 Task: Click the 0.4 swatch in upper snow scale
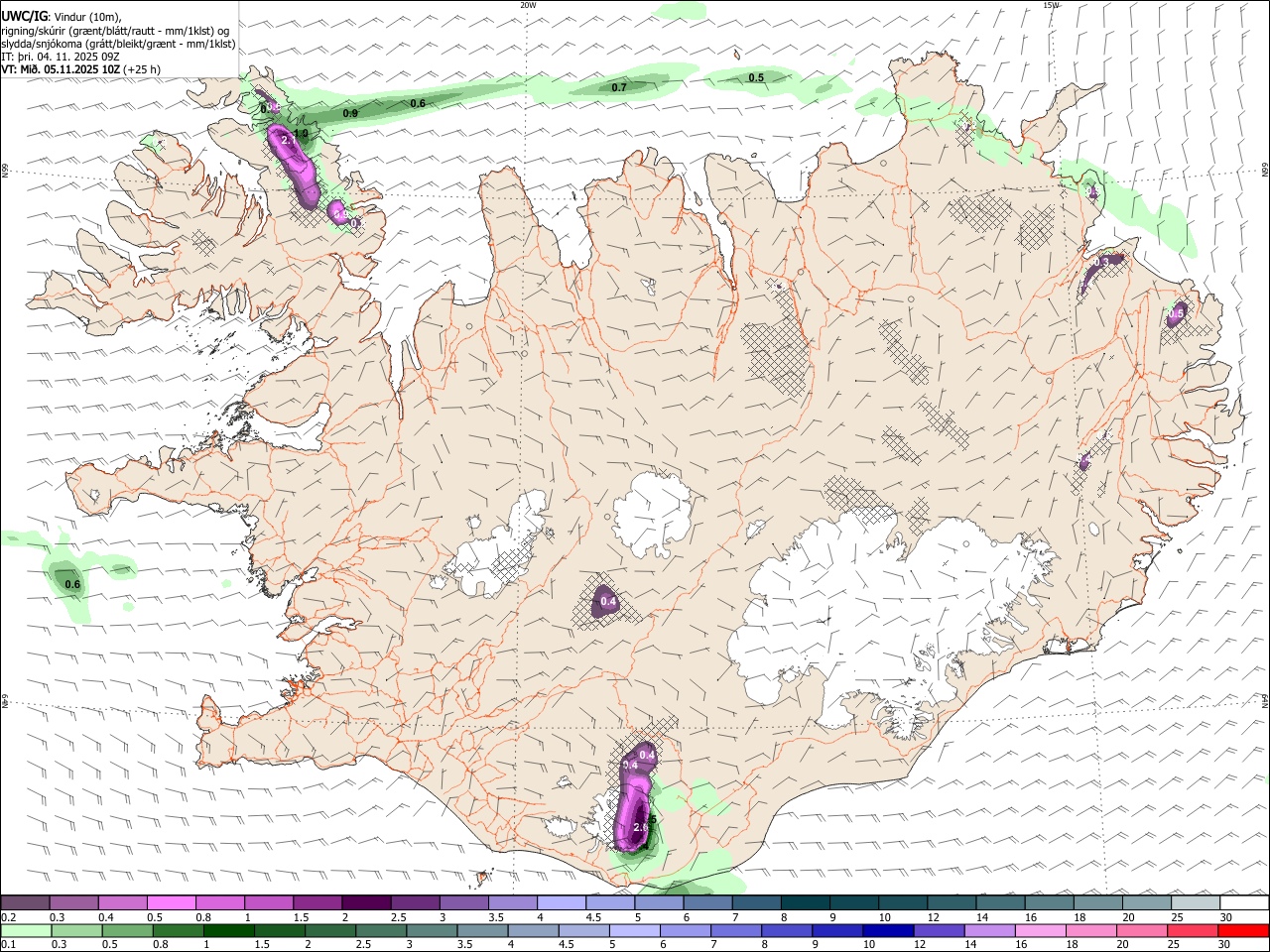point(123,903)
